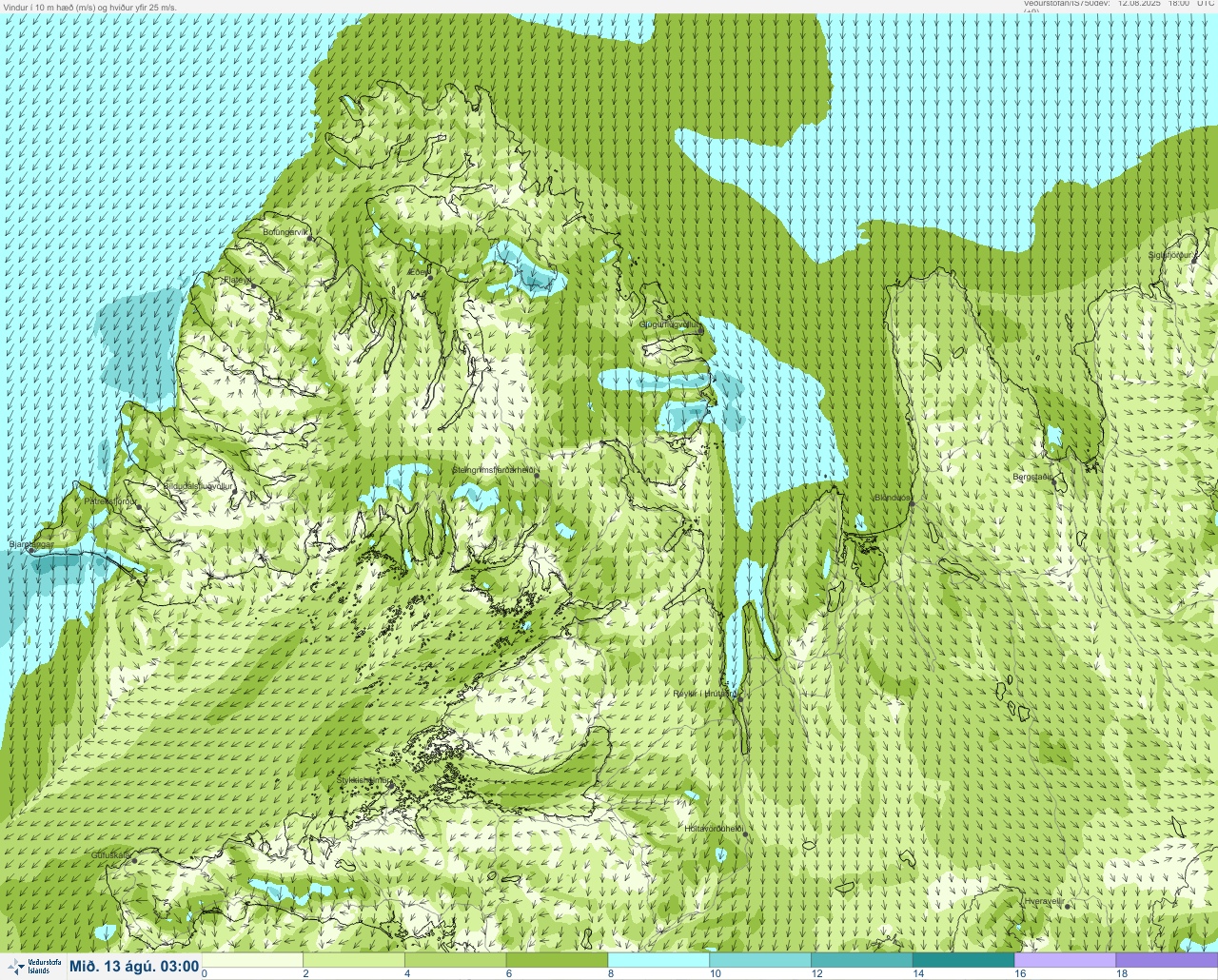Viewport: 1218px width, 980px height.
Task: Click the Gjögurflugvöllur station label
Action: (671, 324)
